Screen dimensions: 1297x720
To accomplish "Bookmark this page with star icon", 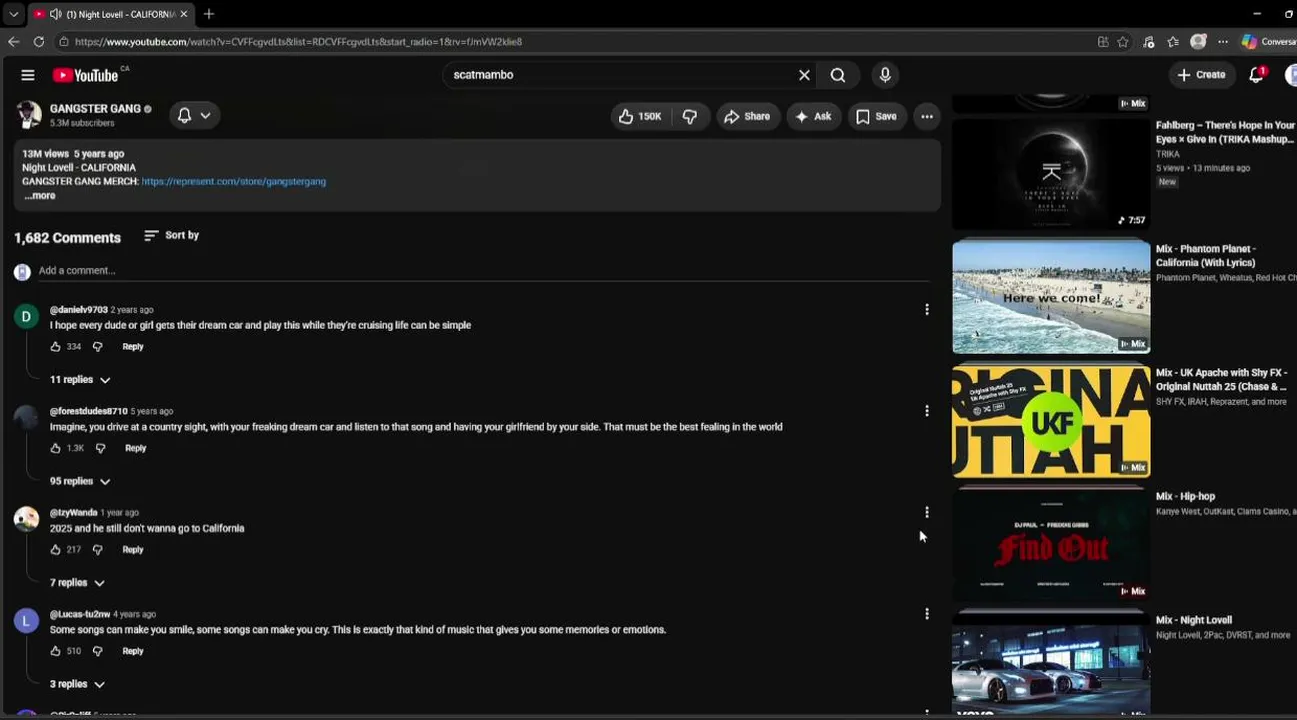I will coord(1123,42).
